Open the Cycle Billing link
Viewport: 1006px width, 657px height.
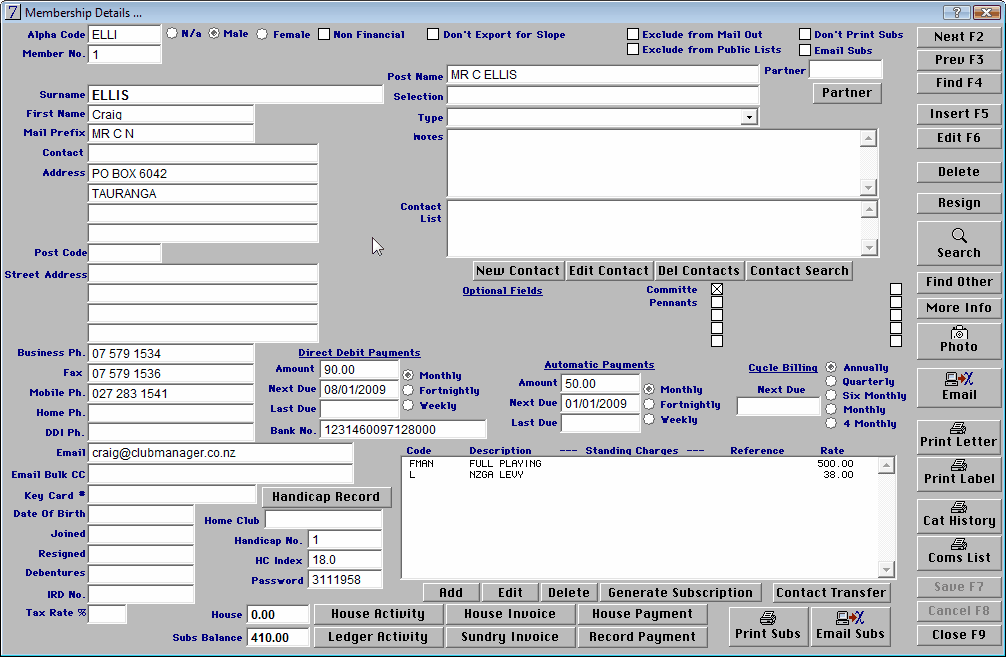[783, 368]
